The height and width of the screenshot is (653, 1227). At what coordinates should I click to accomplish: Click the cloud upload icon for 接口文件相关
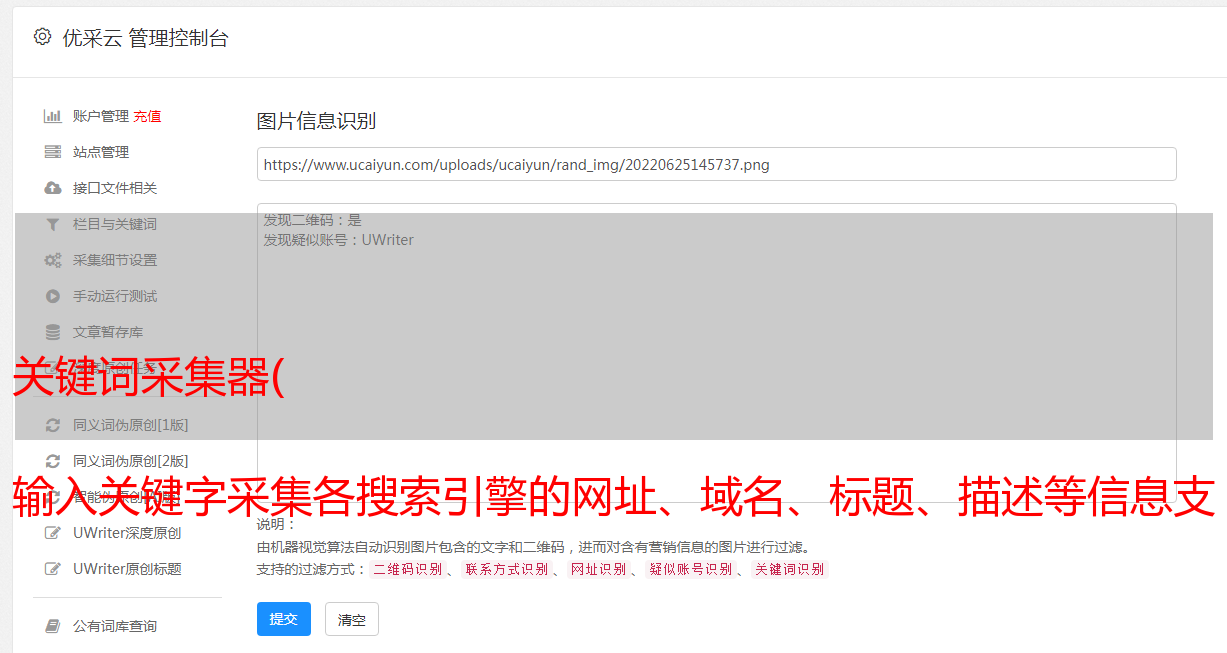tap(53, 188)
